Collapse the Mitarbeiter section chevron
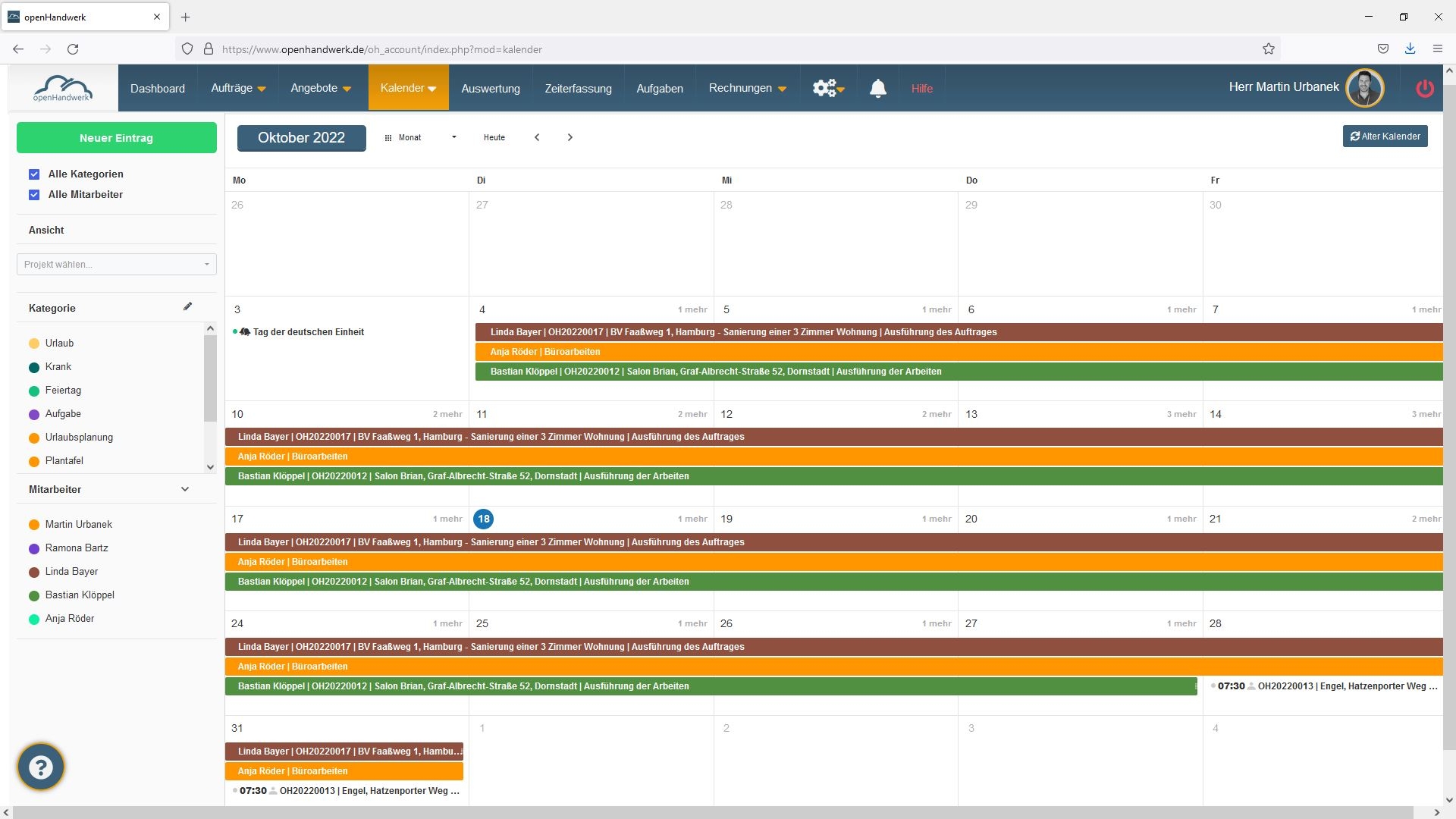1456x819 pixels. [185, 489]
